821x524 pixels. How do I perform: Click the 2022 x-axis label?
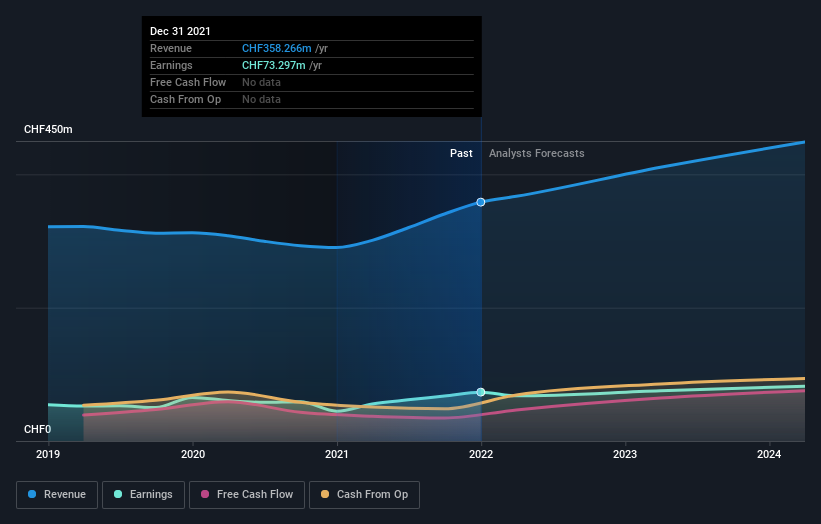click(x=481, y=454)
